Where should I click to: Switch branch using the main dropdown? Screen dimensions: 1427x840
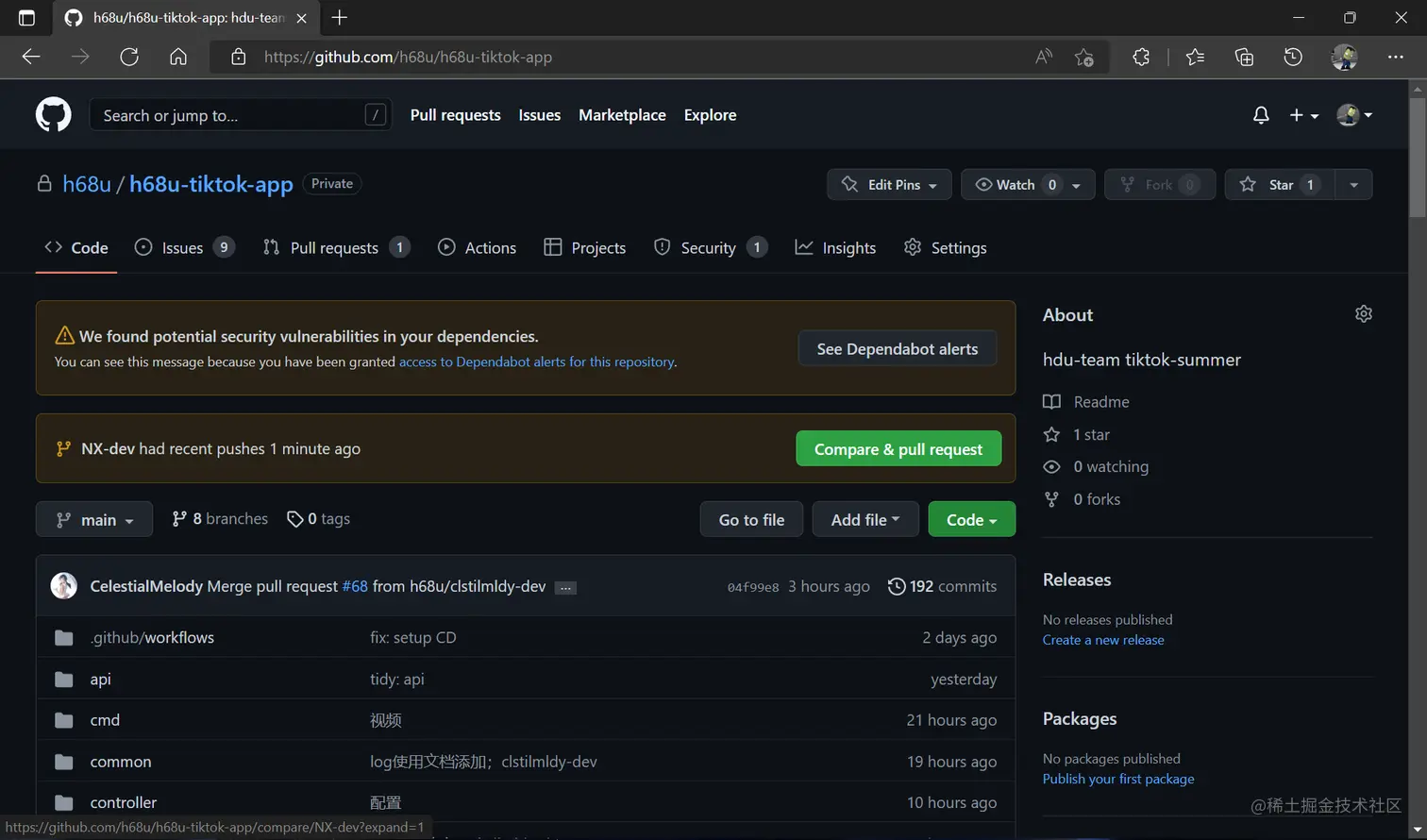pyautogui.click(x=94, y=519)
